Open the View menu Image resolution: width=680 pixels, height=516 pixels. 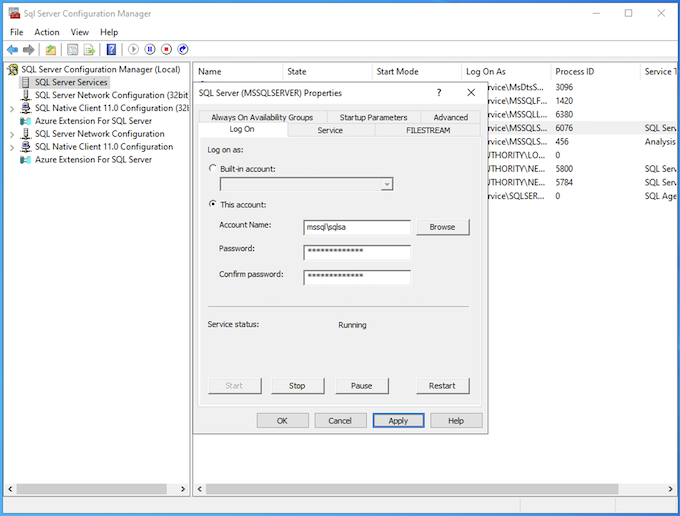(x=80, y=32)
